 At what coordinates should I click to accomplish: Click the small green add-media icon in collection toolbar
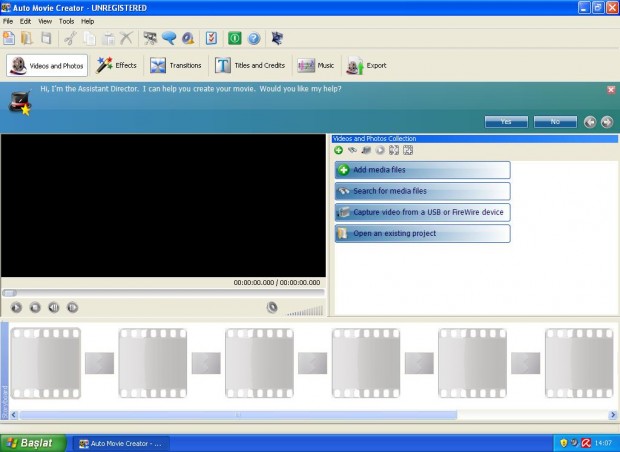coord(338,150)
